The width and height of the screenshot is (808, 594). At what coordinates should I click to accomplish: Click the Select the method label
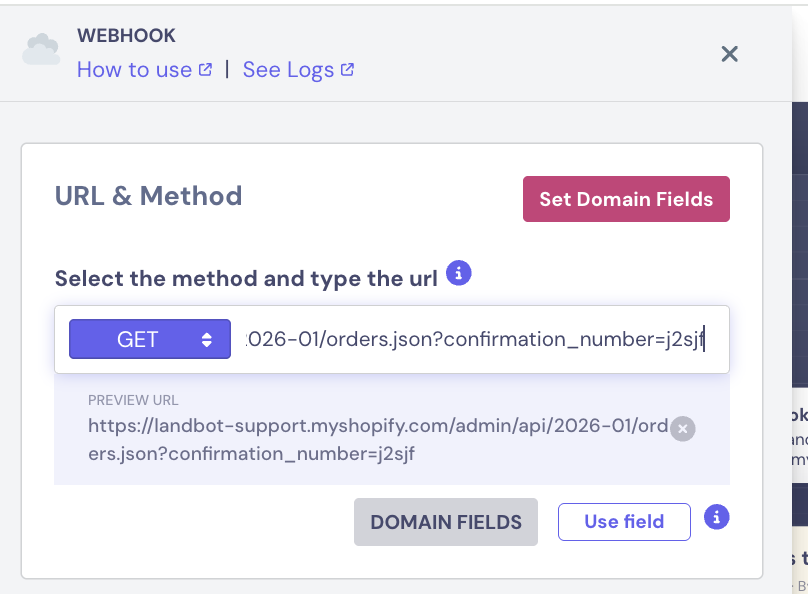pos(246,279)
